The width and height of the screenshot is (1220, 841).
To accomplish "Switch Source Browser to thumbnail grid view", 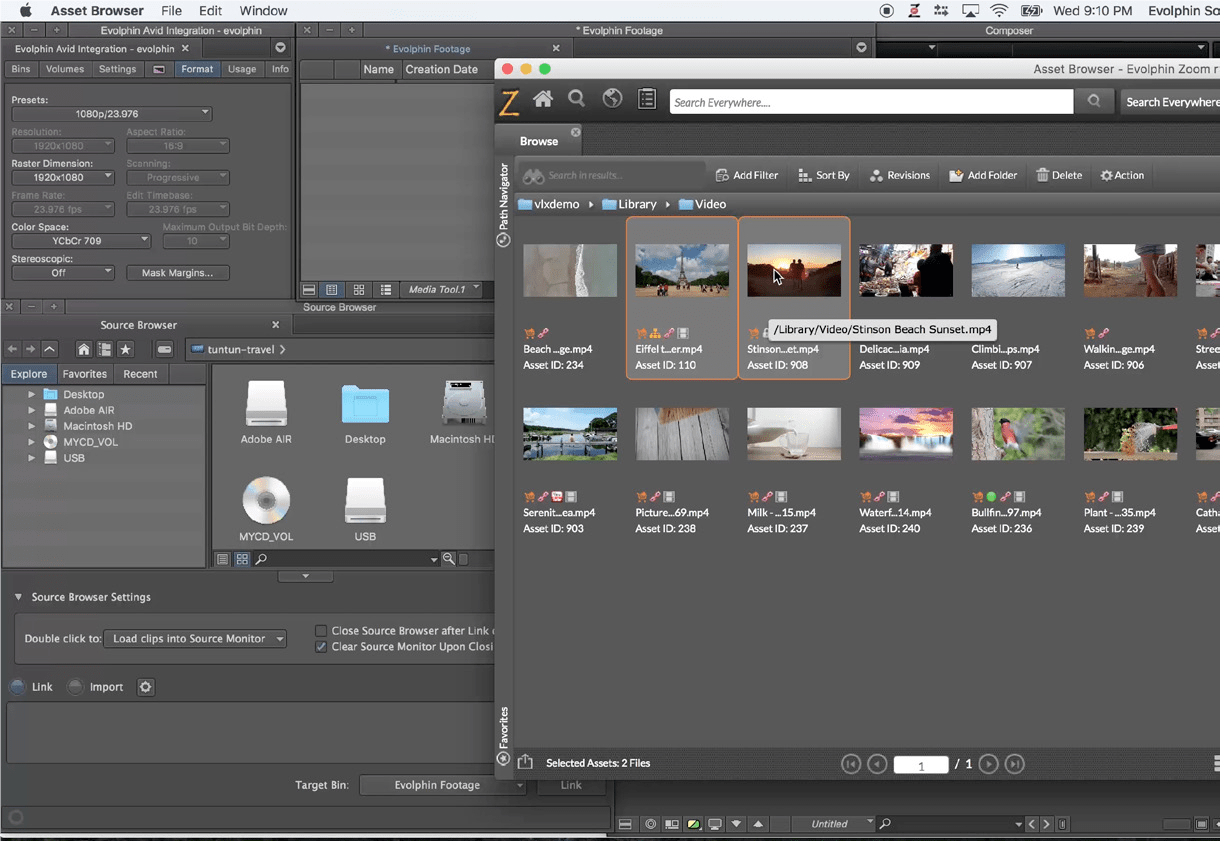I will pyautogui.click(x=242, y=559).
